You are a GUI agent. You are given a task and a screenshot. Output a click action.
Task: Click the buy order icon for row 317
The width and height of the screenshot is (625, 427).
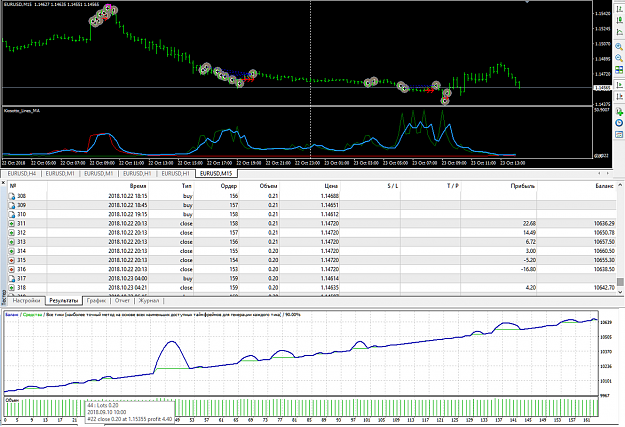click(x=12, y=278)
